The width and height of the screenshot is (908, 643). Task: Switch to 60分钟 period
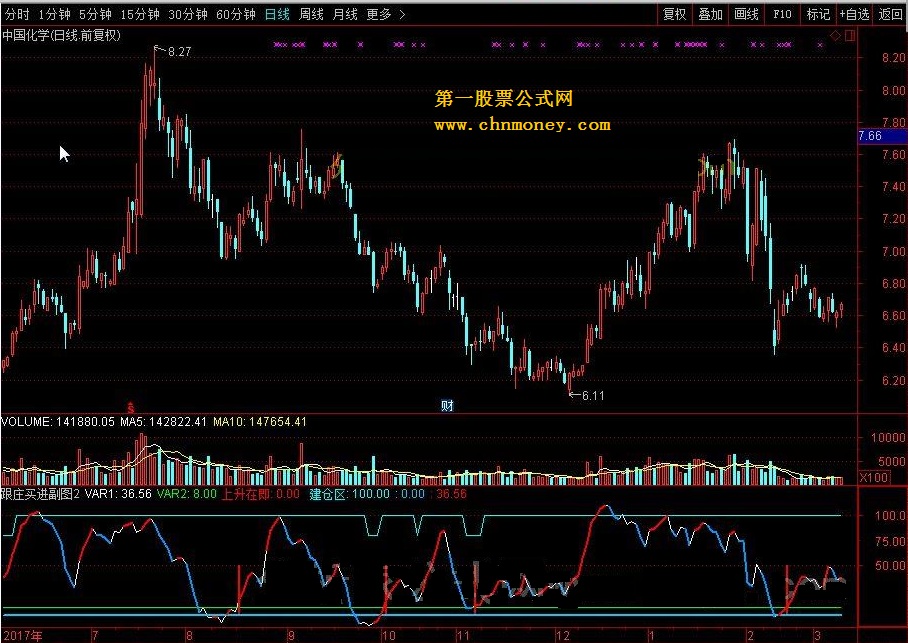(x=236, y=14)
